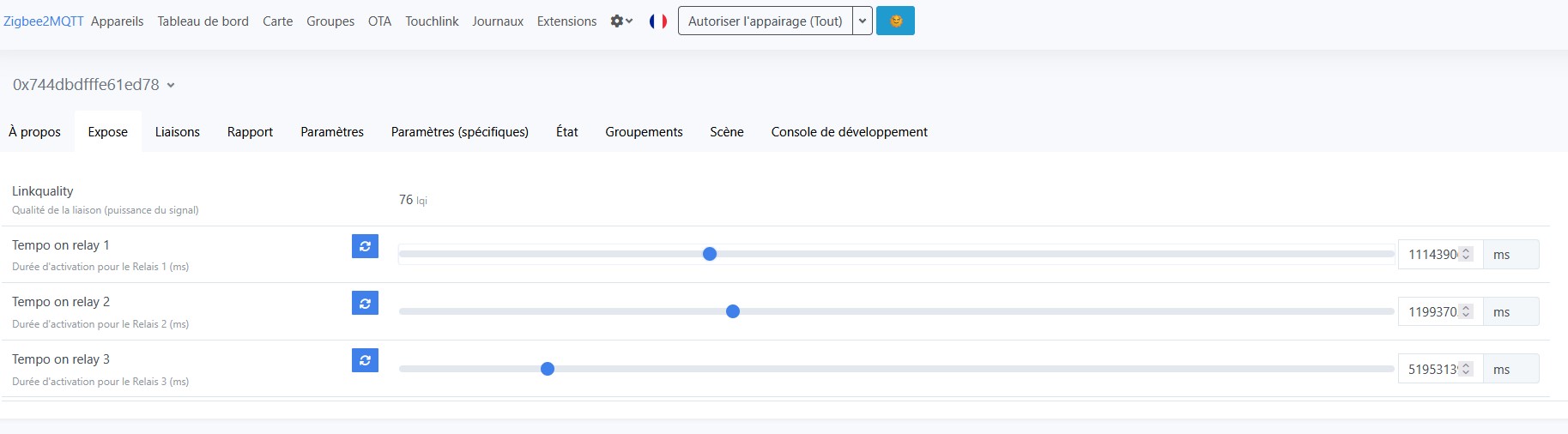
Task: Switch to the Liaisons tab
Action: (x=178, y=132)
